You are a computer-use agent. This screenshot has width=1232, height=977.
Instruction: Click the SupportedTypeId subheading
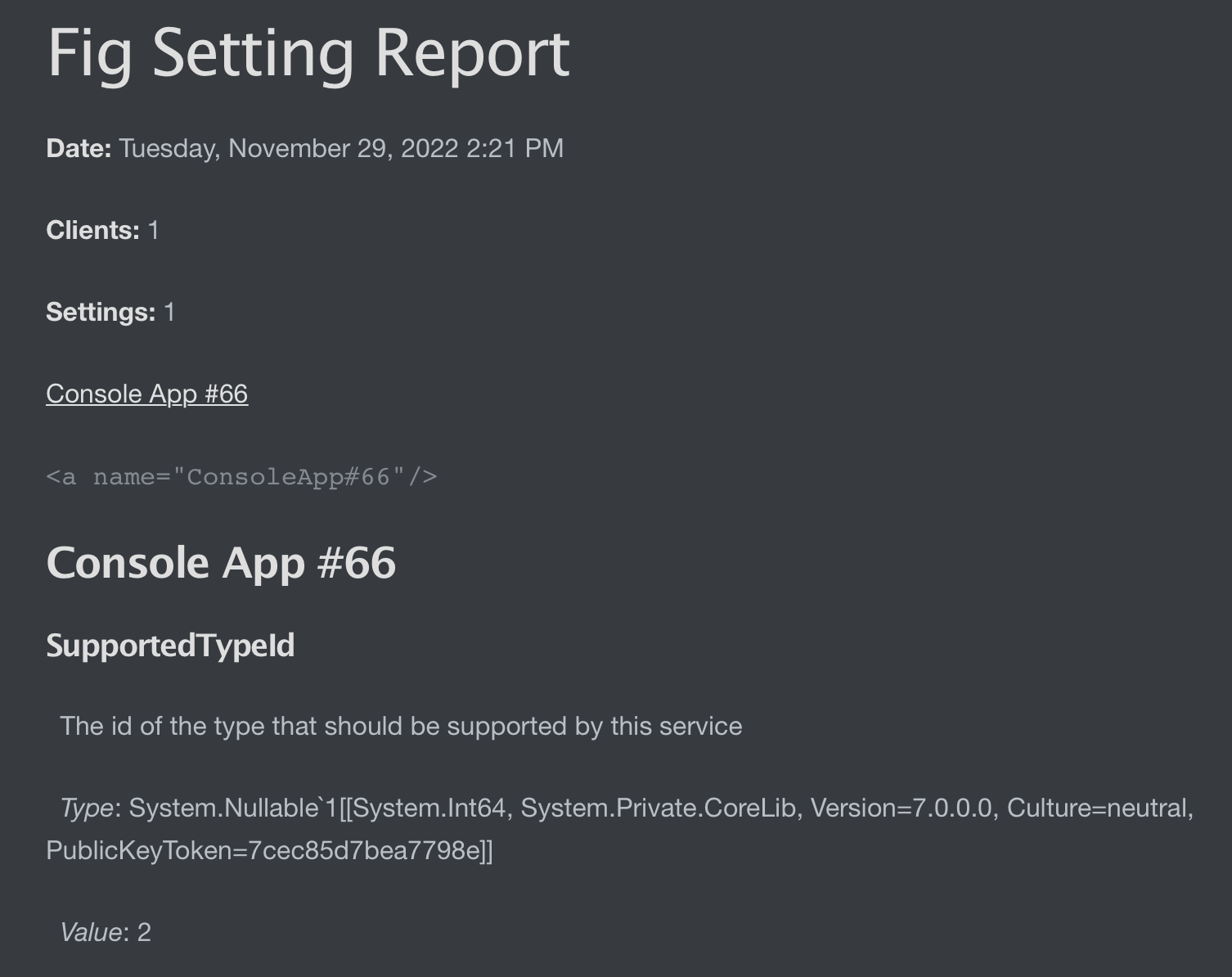coord(170,646)
